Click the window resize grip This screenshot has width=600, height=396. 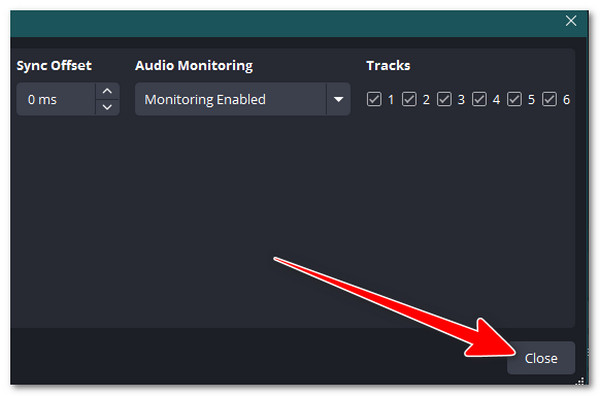pyautogui.click(x=580, y=381)
